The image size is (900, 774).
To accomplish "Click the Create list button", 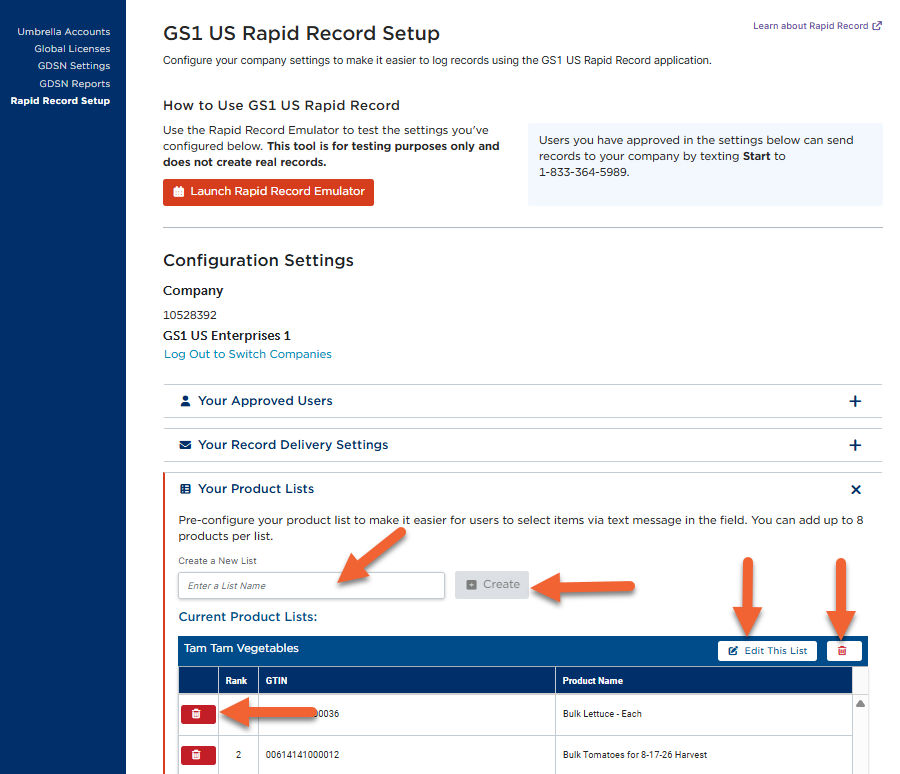I will click(x=492, y=585).
